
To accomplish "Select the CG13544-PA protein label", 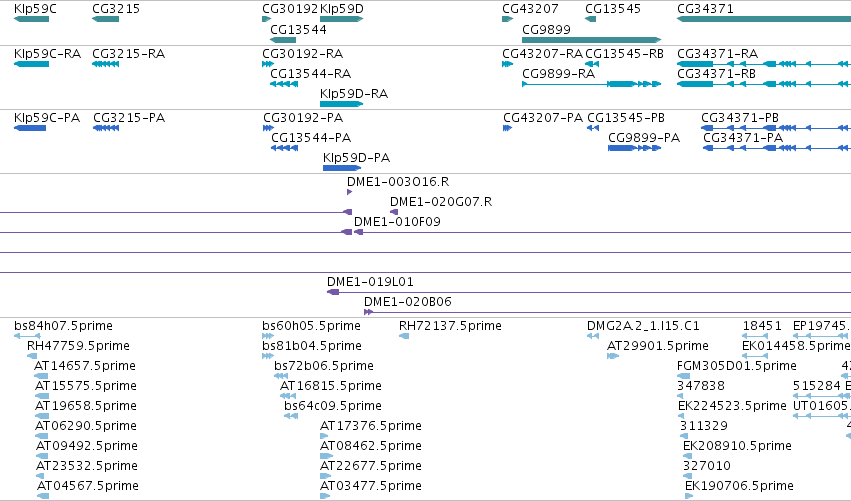I will click(x=311, y=138).
